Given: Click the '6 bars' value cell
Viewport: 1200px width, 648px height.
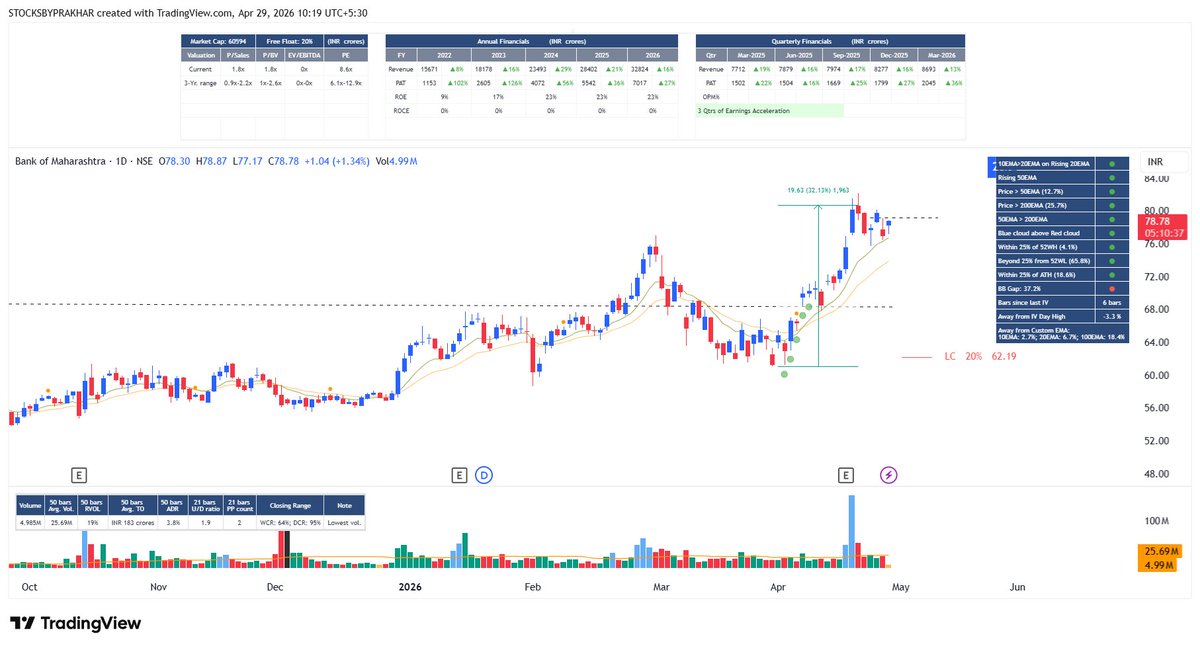Looking at the screenshot, I should [x=1112, y=302].
